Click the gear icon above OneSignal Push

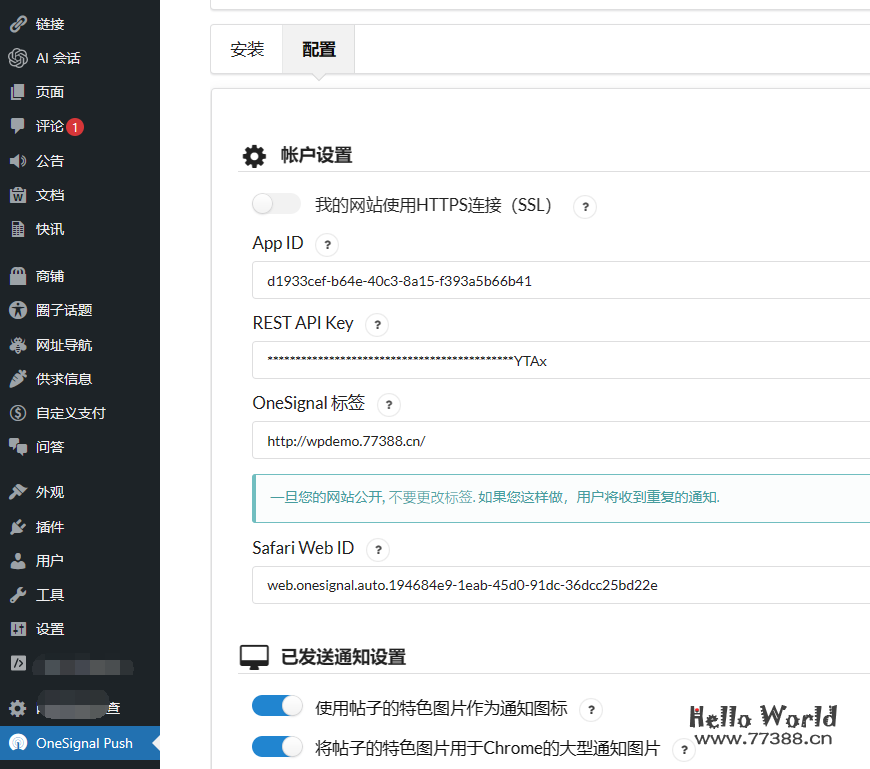pyautogui.click(x=18, y=709)
